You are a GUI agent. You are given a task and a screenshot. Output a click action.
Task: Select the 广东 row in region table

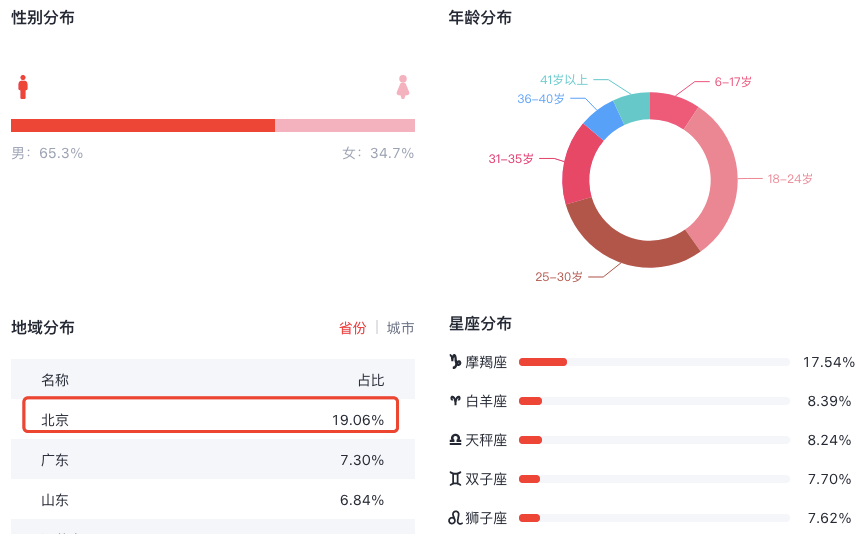(x=211, y=460)
